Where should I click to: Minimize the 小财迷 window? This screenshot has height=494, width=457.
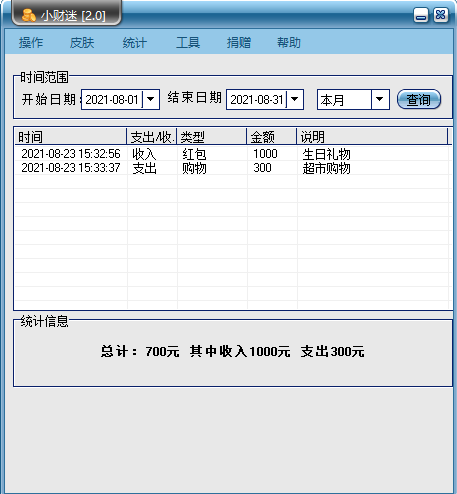[421, 15]
